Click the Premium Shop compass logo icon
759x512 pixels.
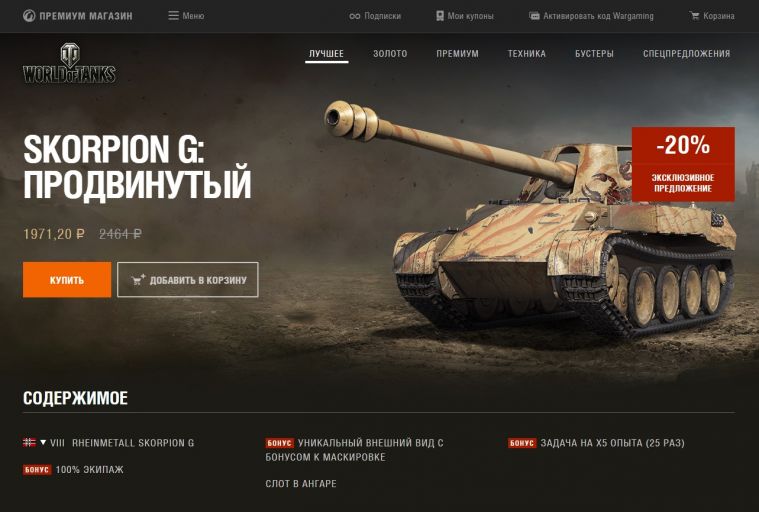[29, 16]
